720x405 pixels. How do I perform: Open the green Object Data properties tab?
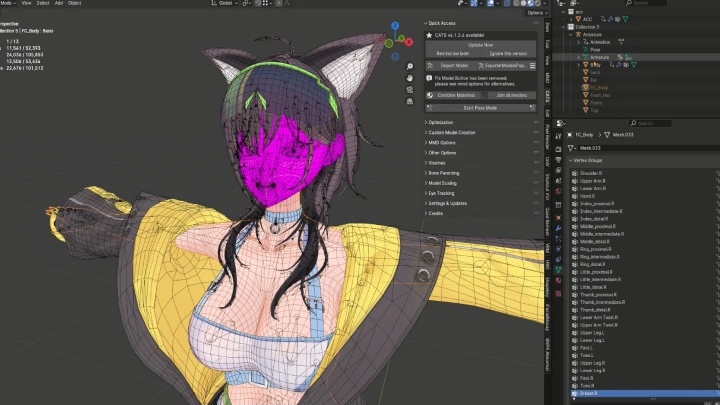[x=558, y=270]
